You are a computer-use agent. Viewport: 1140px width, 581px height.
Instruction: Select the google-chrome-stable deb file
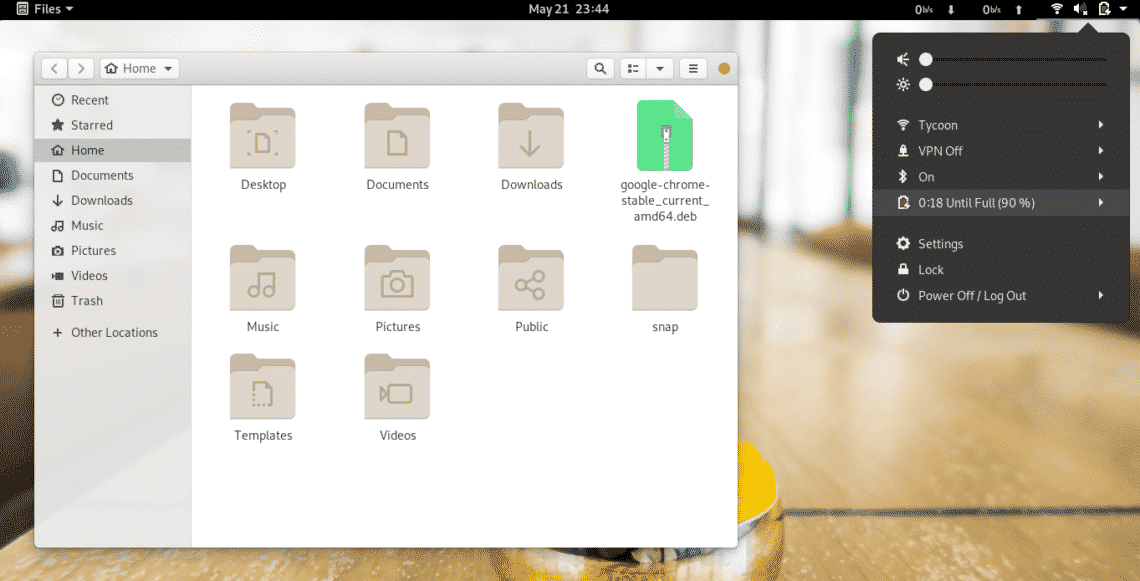coord(664,135)
